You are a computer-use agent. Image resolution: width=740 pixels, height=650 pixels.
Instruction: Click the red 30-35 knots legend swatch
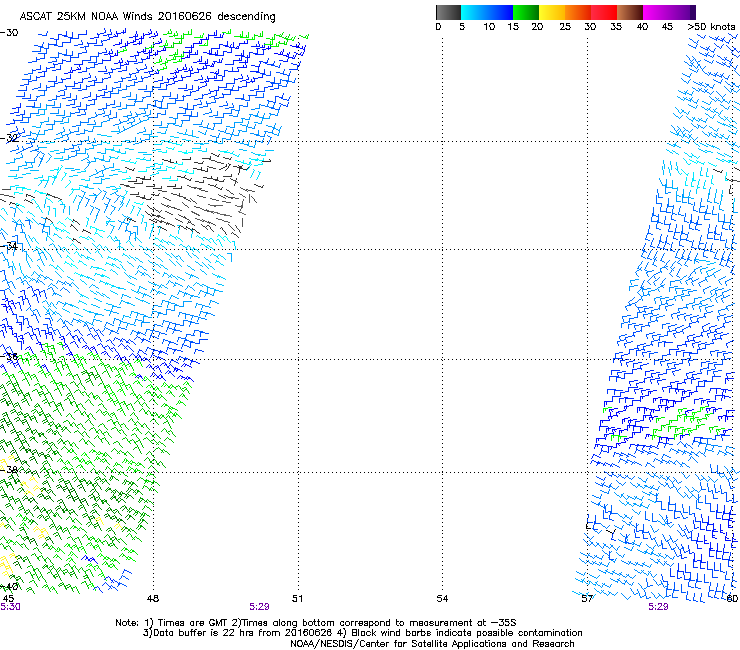click(x=604, y=12)
